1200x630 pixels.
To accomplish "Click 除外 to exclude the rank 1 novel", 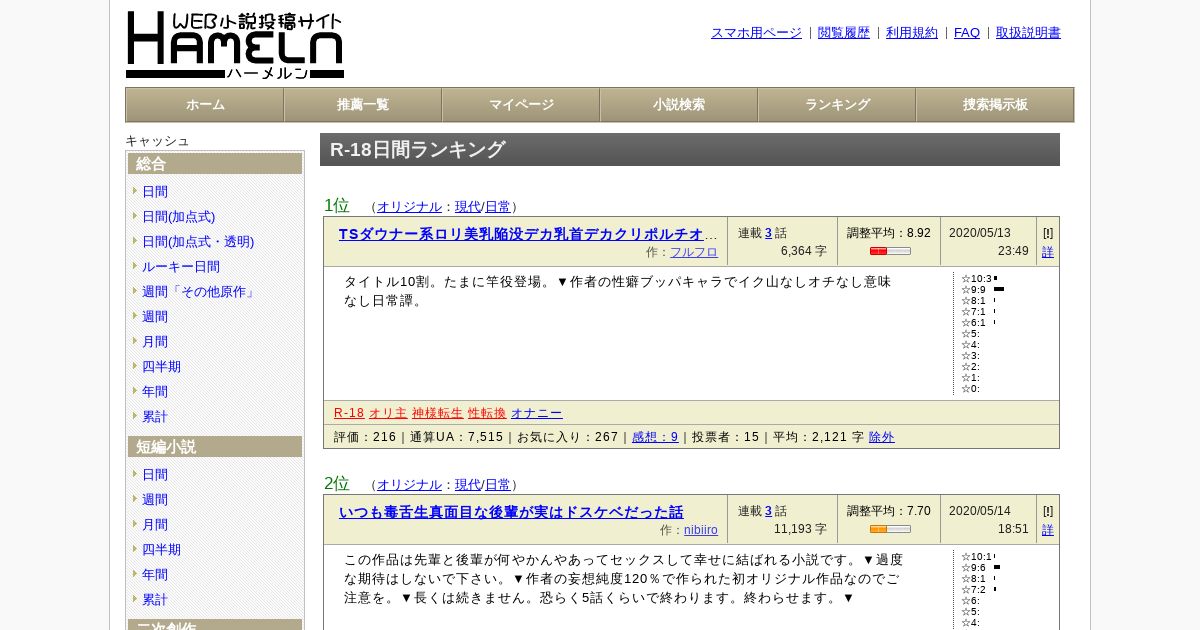I will pyautogui.click(x=882, y=437).
